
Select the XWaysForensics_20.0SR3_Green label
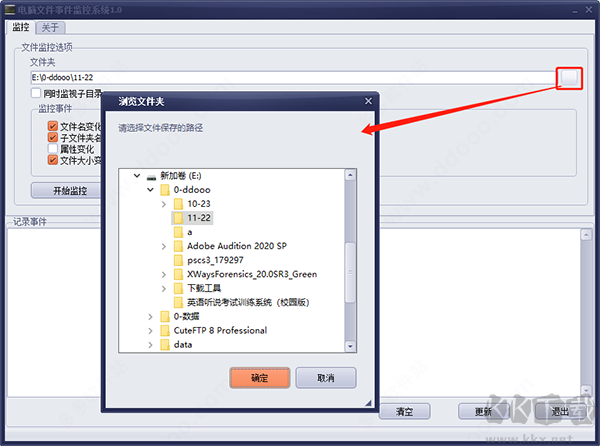click(x=252, y=274)
